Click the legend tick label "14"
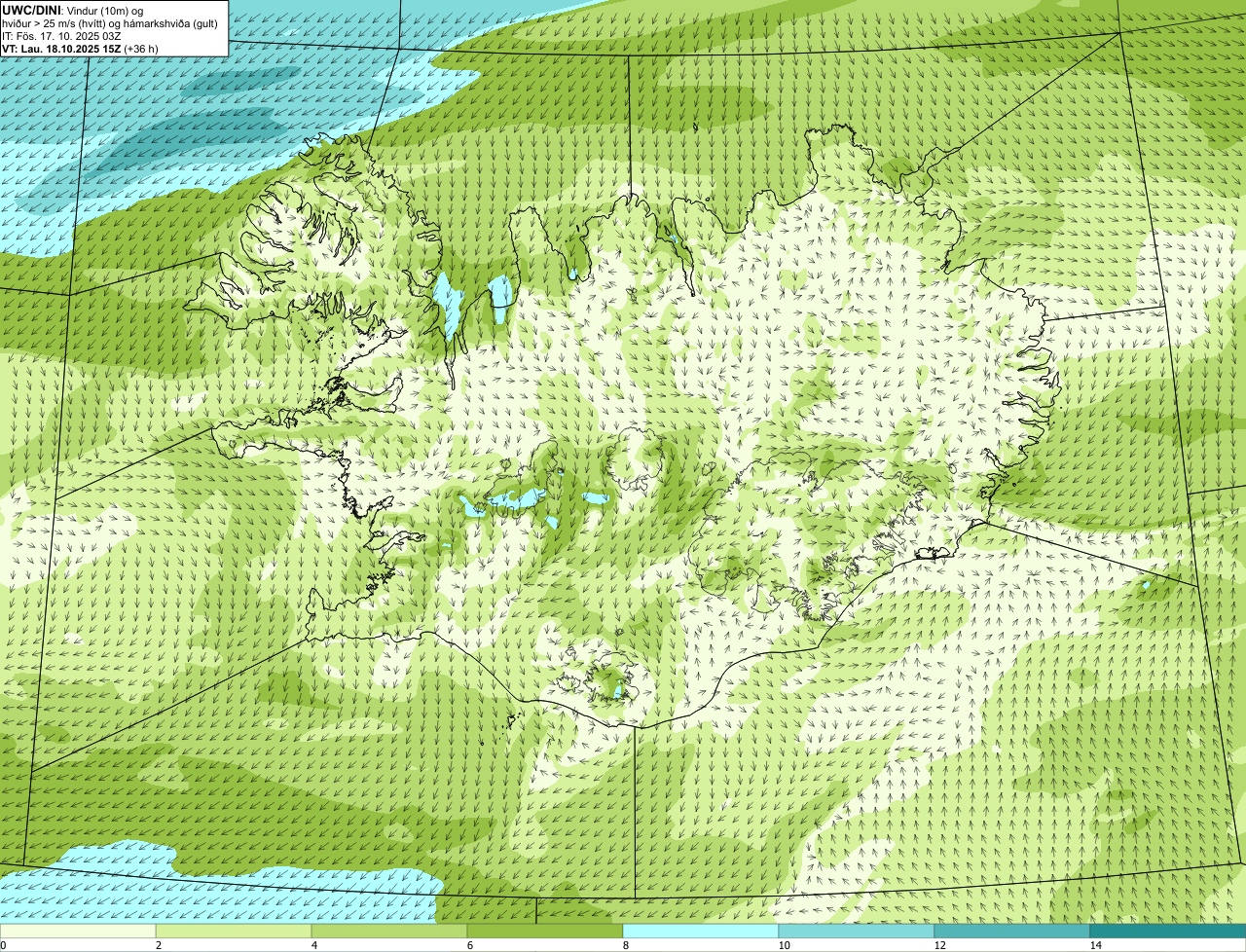 (x=1095, y=945)
